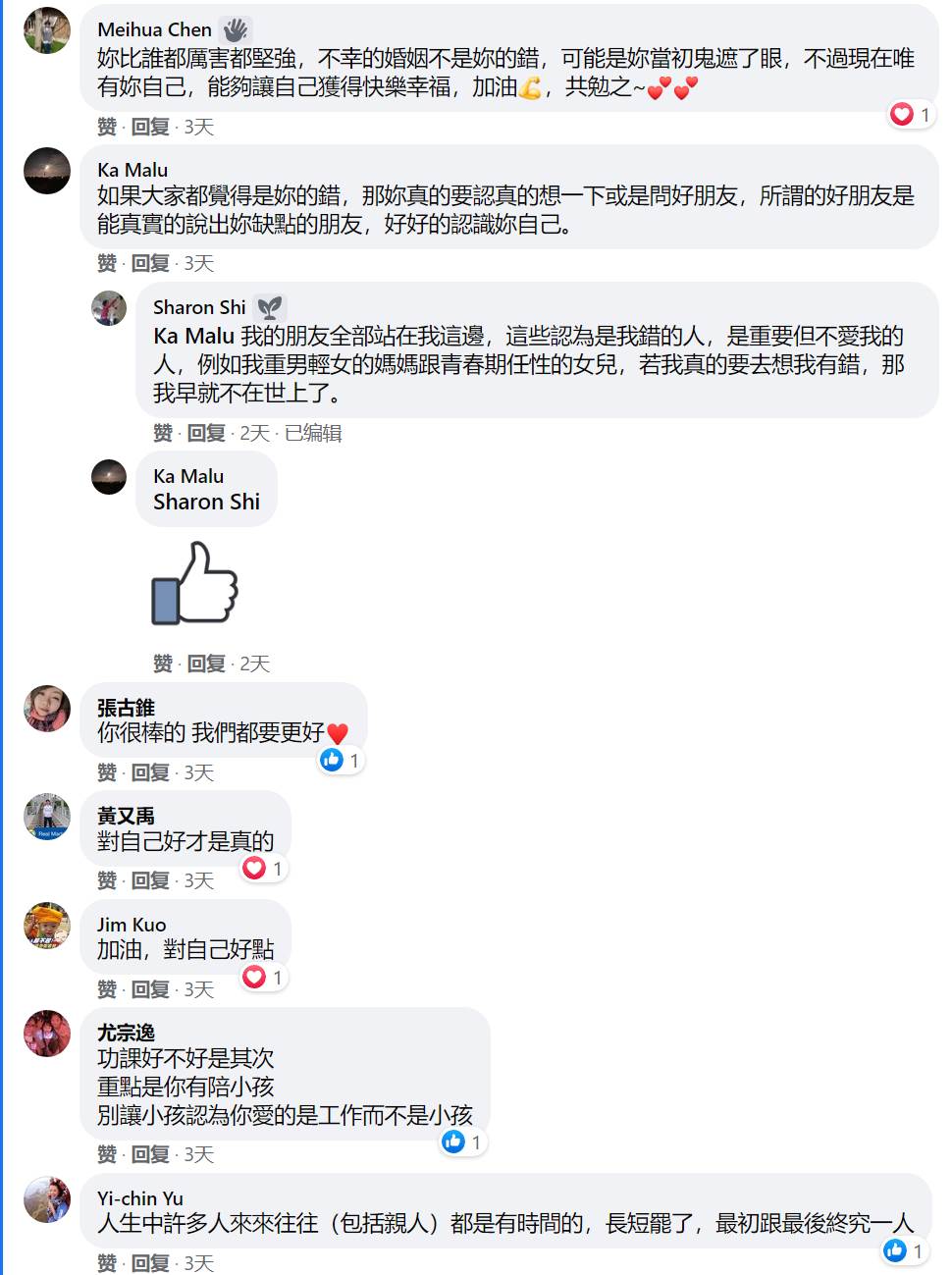Screen dimensions: 952x1275
Task: Click the sprout badge next to Sharon Shi
Action: pyautogui.click(x=270, y=307)
